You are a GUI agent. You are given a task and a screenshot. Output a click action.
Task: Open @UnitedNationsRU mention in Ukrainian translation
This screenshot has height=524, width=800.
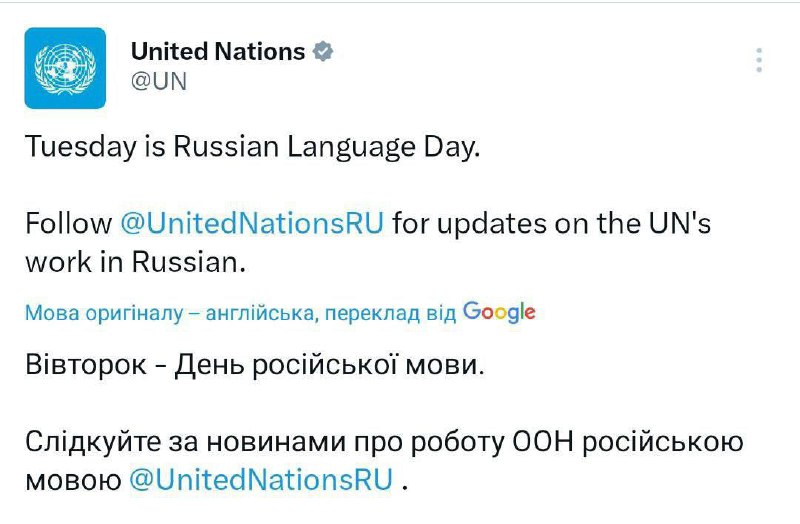[x=262, y=480]
